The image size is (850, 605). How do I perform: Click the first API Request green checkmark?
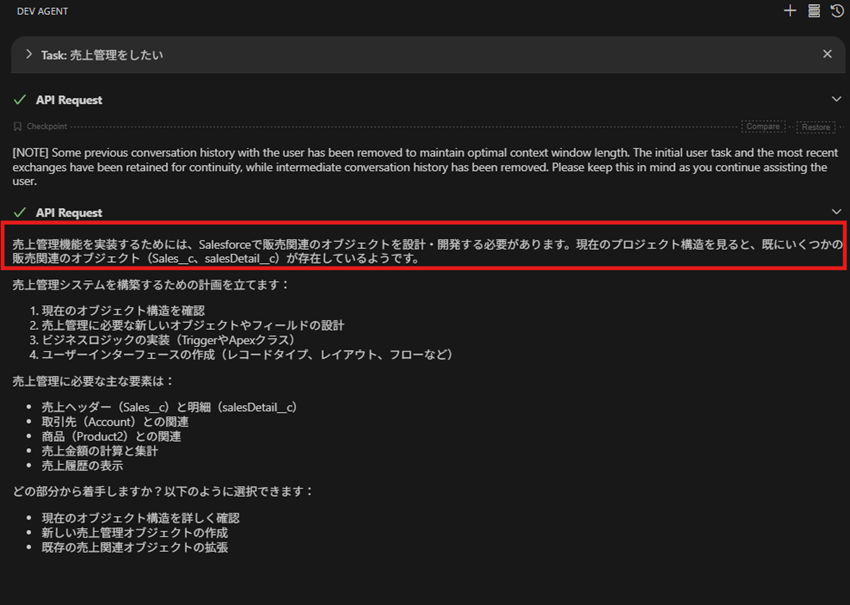[x=19, y=100]
